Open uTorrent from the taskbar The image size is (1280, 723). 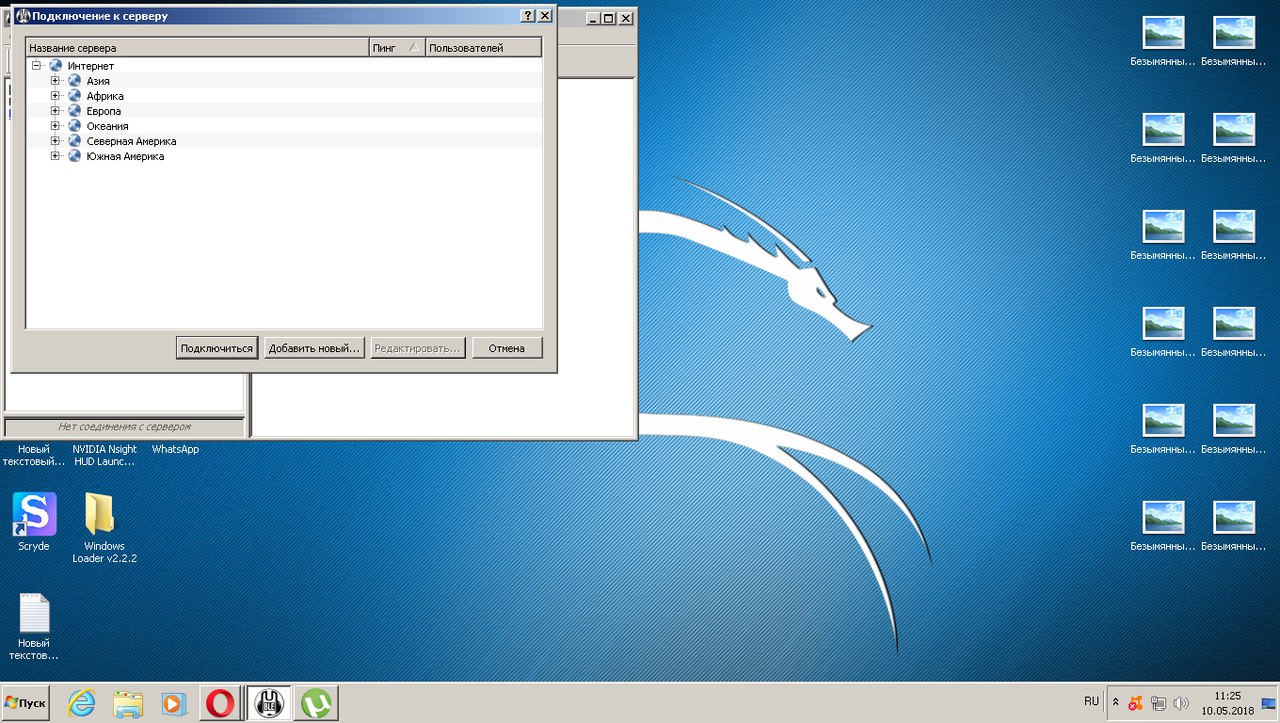pyautogui.click(x=317, y=703)
